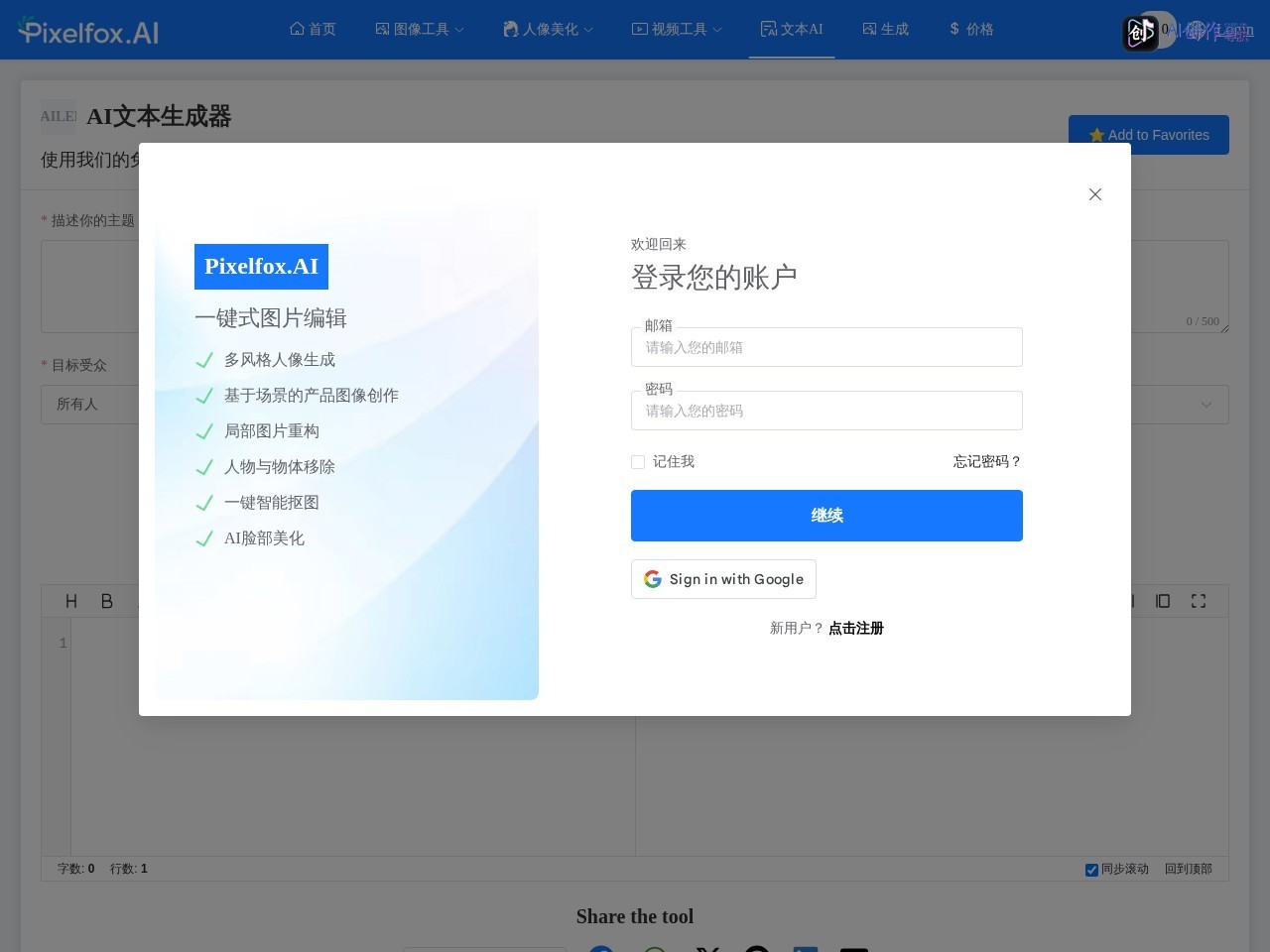Click the fullscreen icon in editor toolbar

[1199, 601]
